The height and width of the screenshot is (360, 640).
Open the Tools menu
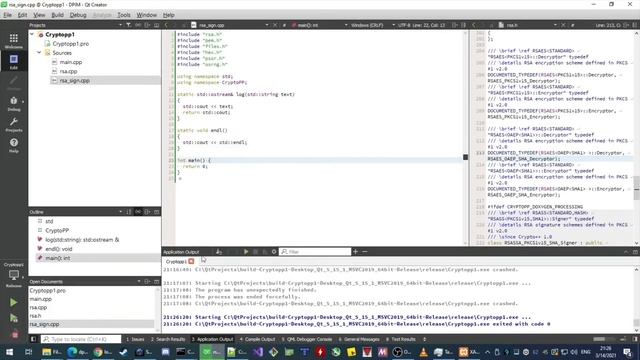pyautogui.click(x=124, y=15)
